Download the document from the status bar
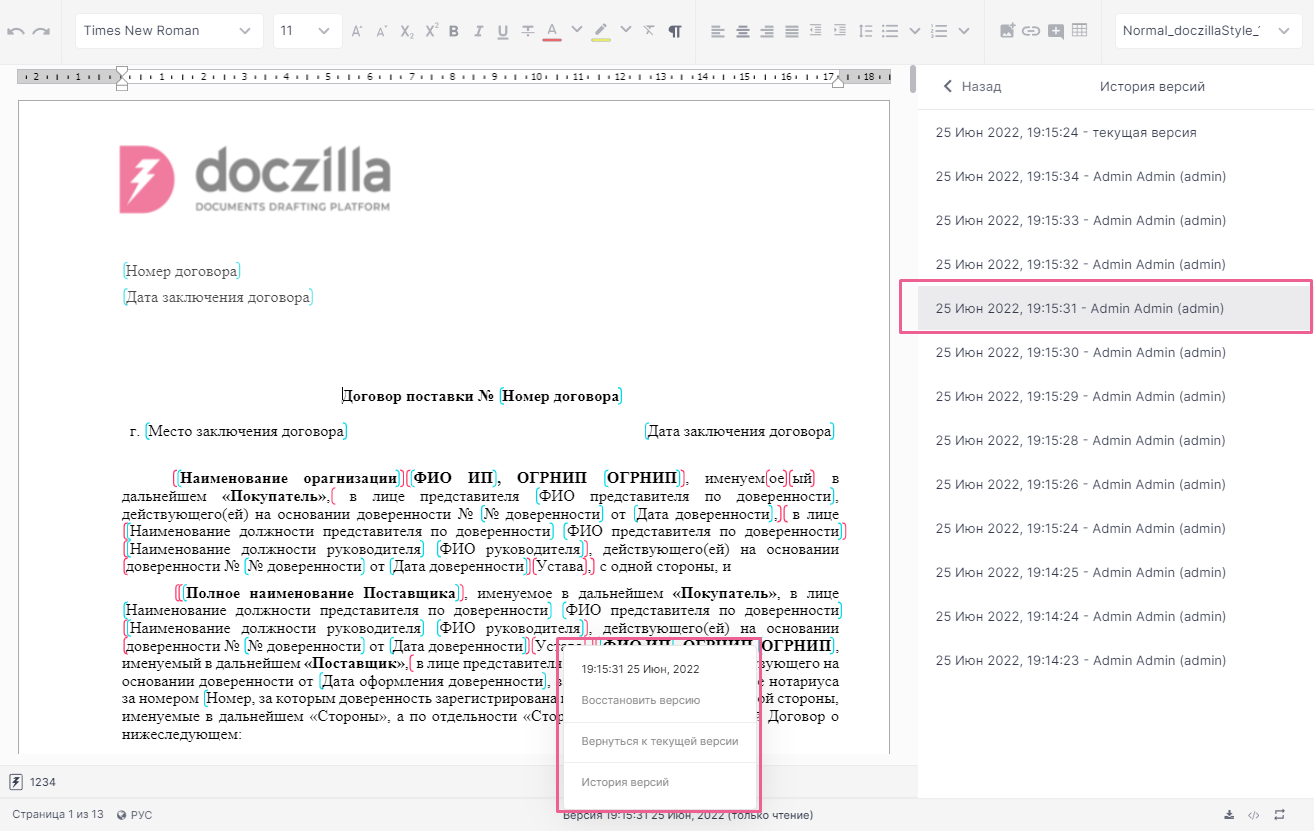Image resolution: width=1314 pixels, height=831 pixels. click(1229, 815)
